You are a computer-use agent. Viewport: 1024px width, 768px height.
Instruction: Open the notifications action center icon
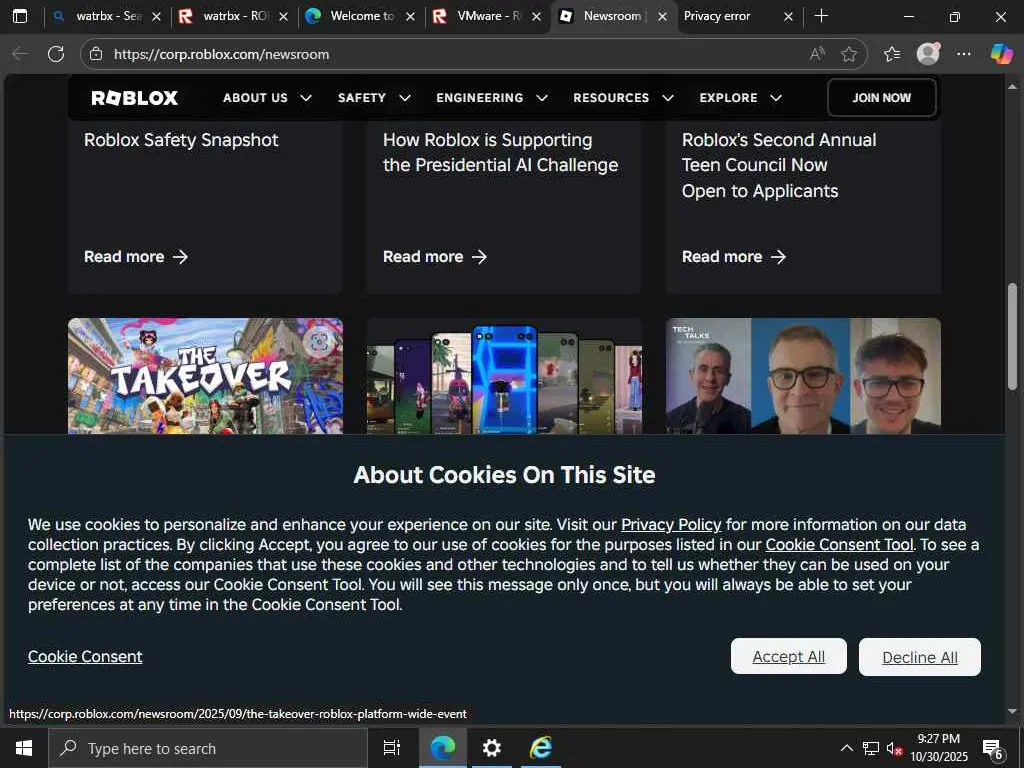click(x=993, y=749)
